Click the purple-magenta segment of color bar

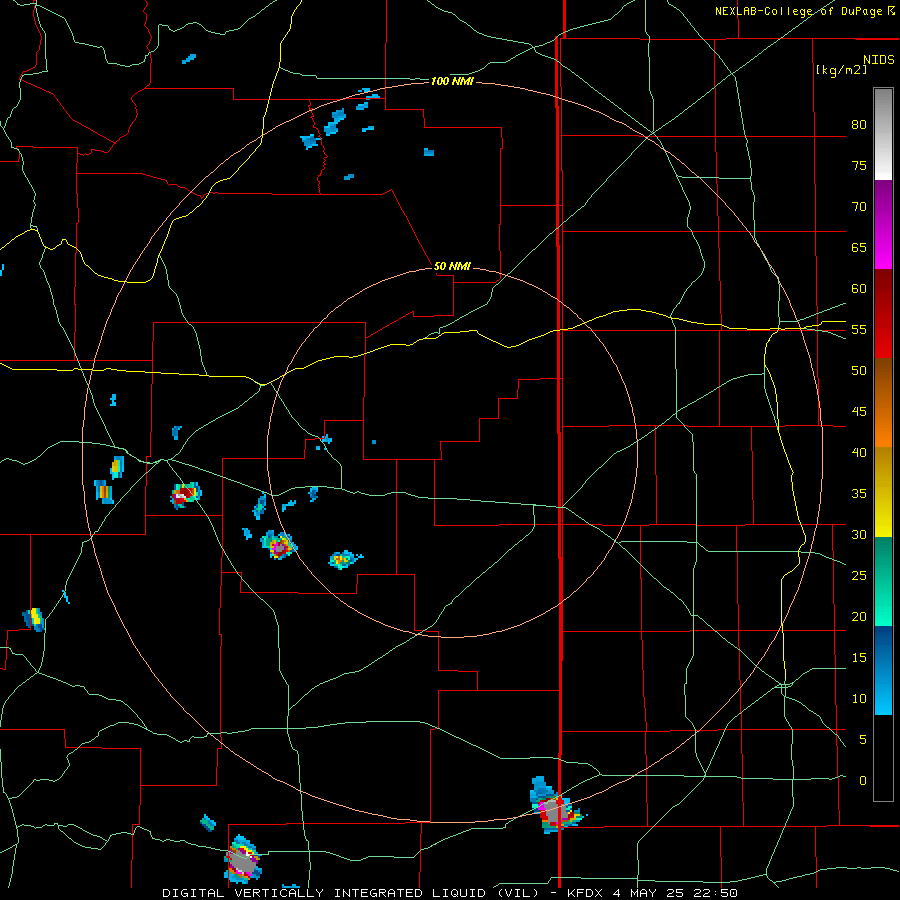coord(883,224)
